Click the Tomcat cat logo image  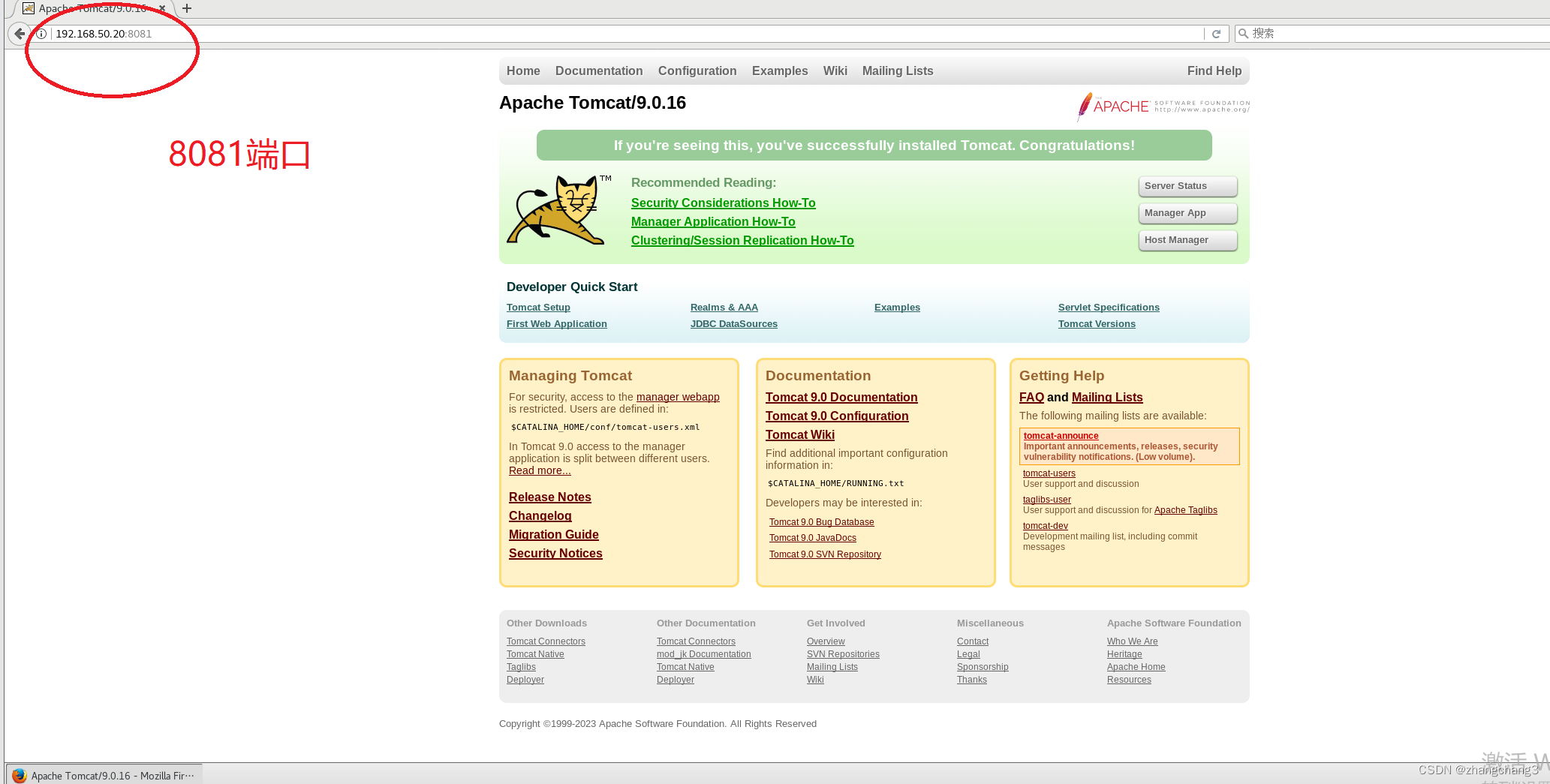click(558, 210)
